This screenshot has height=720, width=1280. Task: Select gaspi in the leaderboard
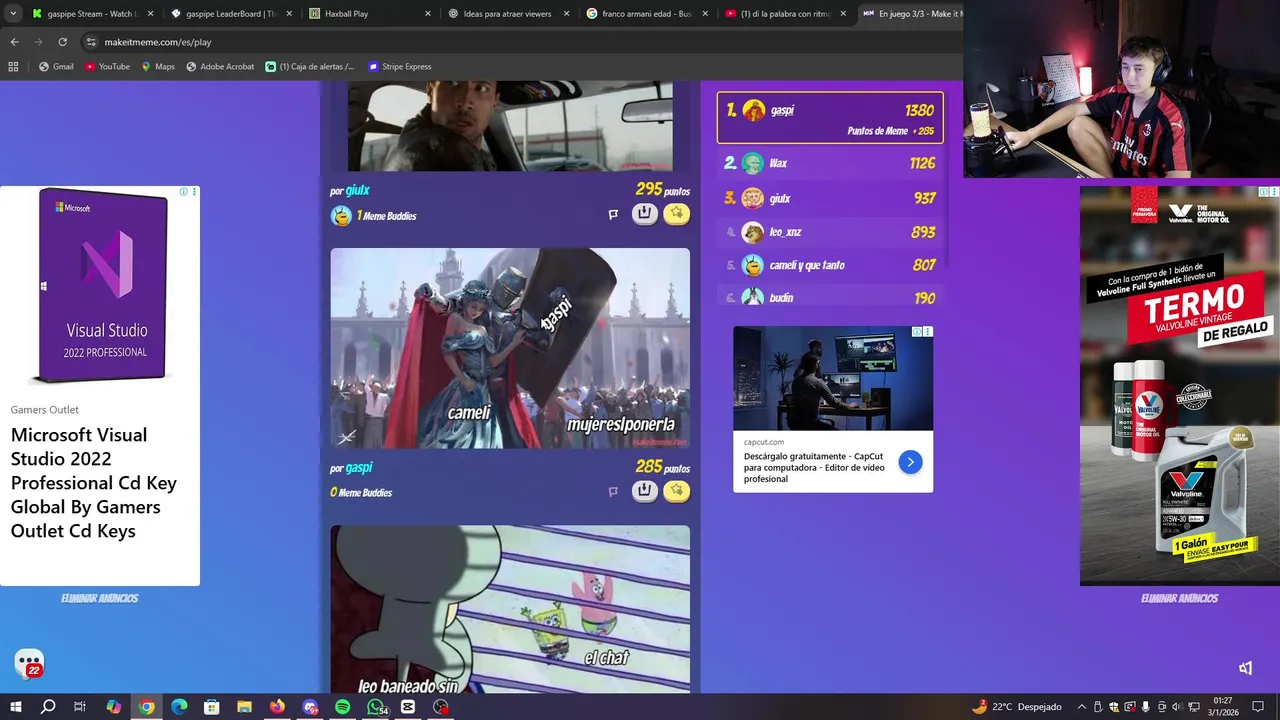pyautogui.click(x=830, y=118)
